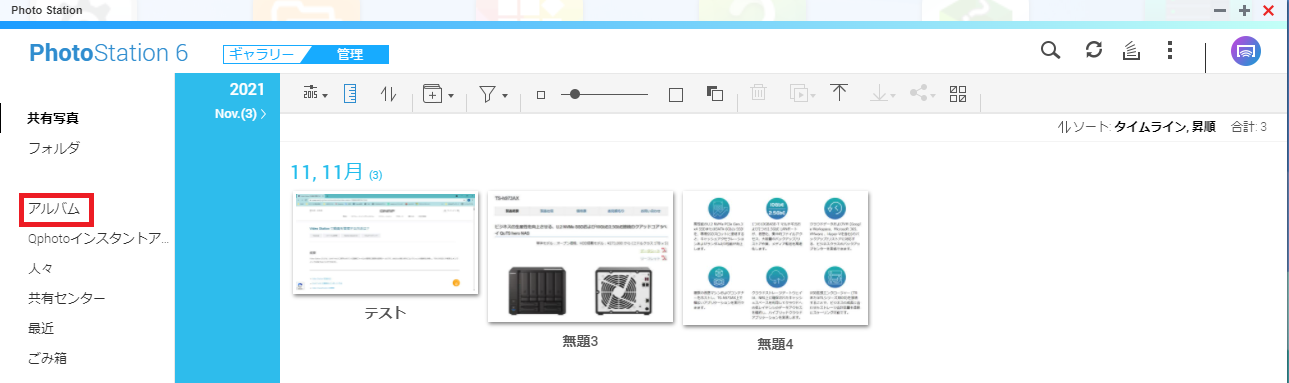This screenshot has height=383, width=1289.
Task: Open the background tasks icon
Action: [1132, 51]
